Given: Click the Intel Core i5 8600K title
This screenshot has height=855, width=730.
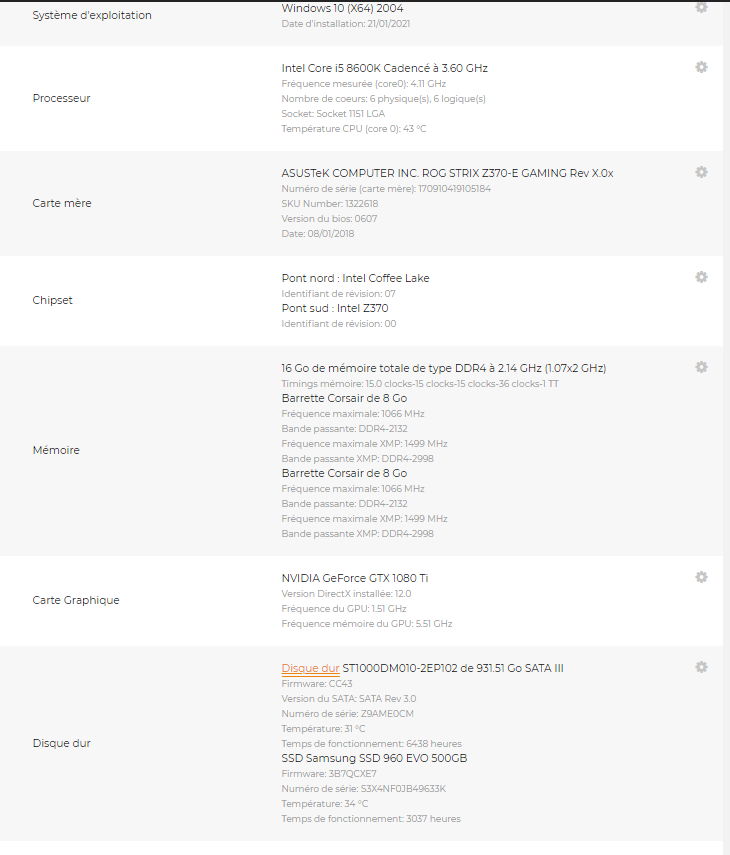Looking at the screenshot, I should 384,68.
